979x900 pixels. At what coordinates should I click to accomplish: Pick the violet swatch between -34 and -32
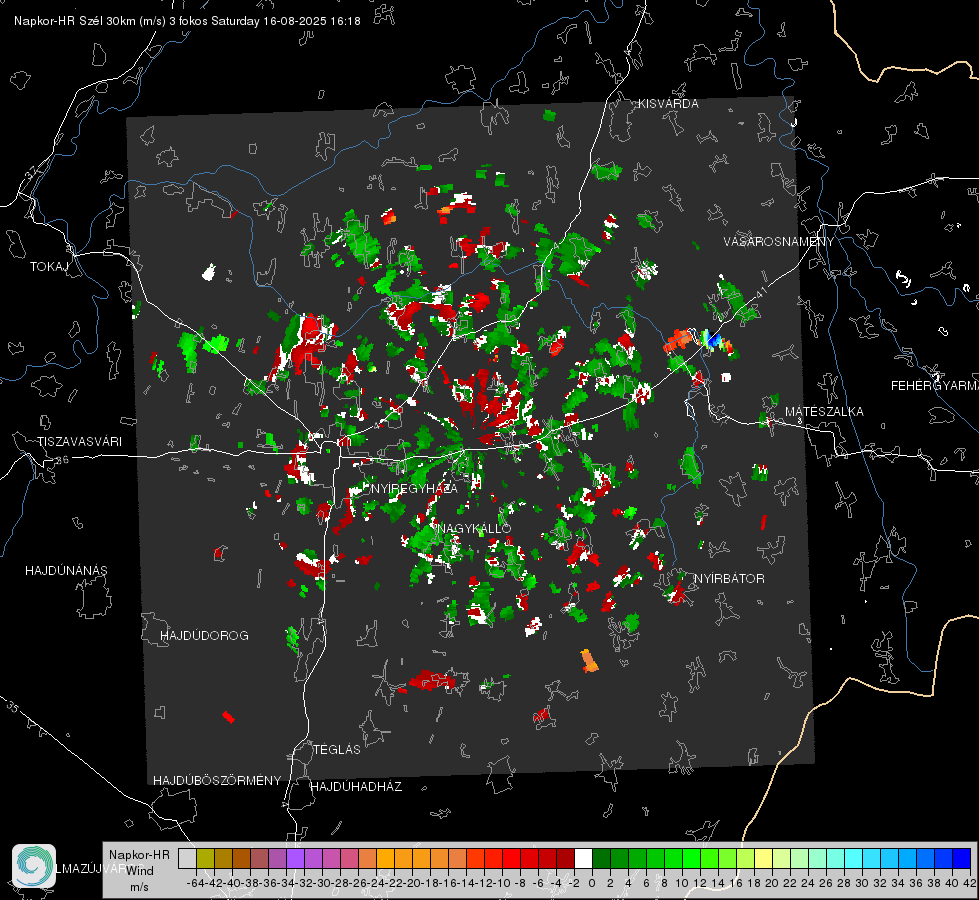coord(295,858)
